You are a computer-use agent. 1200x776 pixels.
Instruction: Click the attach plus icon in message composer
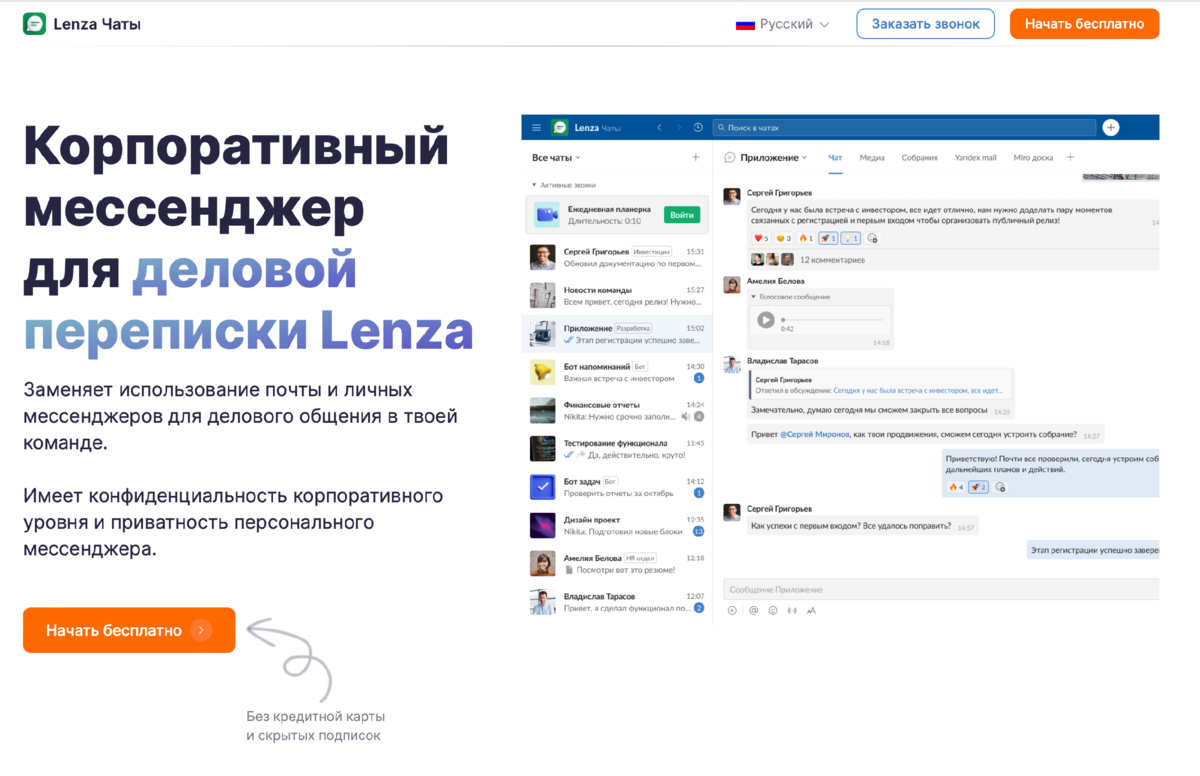tap(731, 610)
